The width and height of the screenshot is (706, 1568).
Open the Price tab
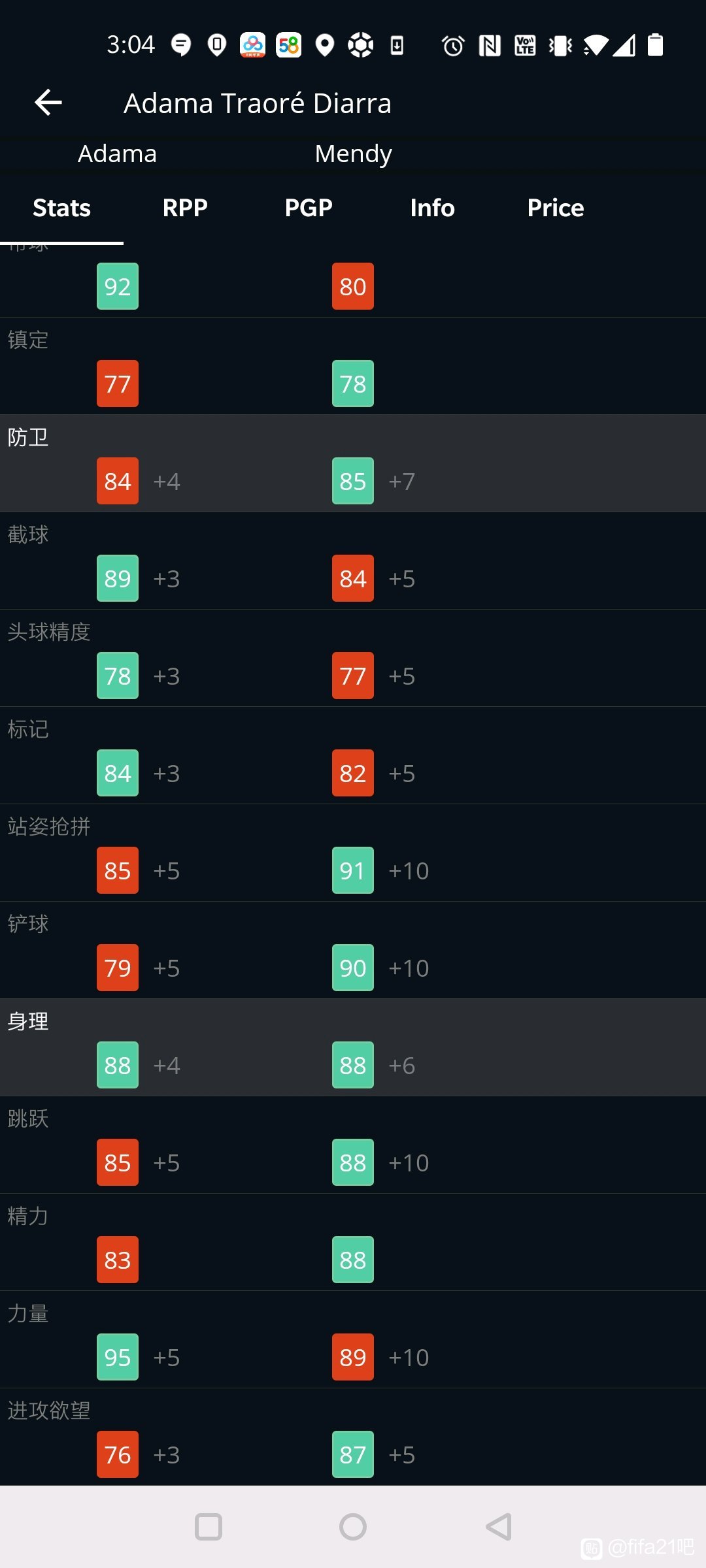(556, 208)
